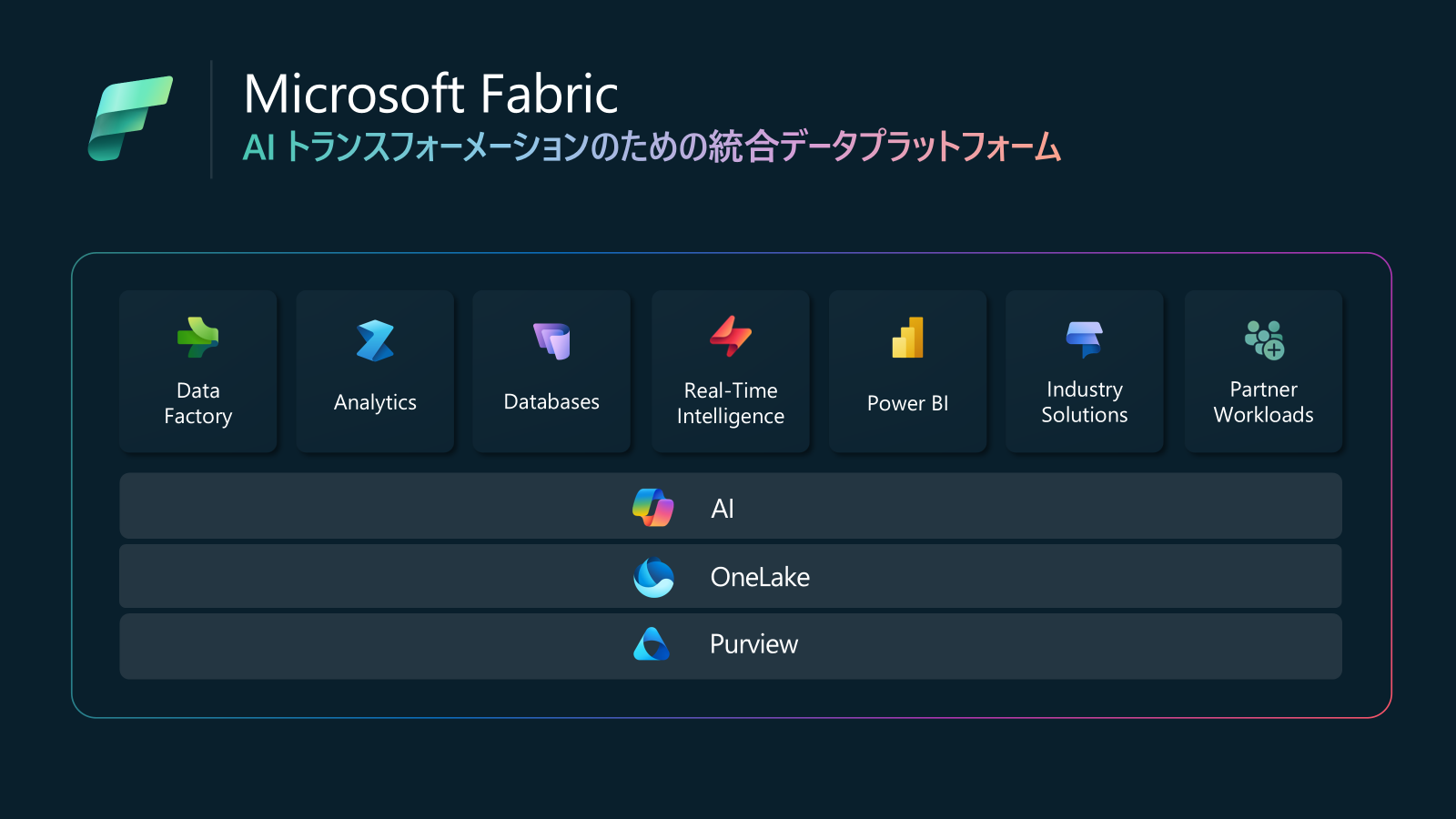Viewport: 1456px width, 819px height.
Task: Select the Analytics label text
Action: point(375,402)
